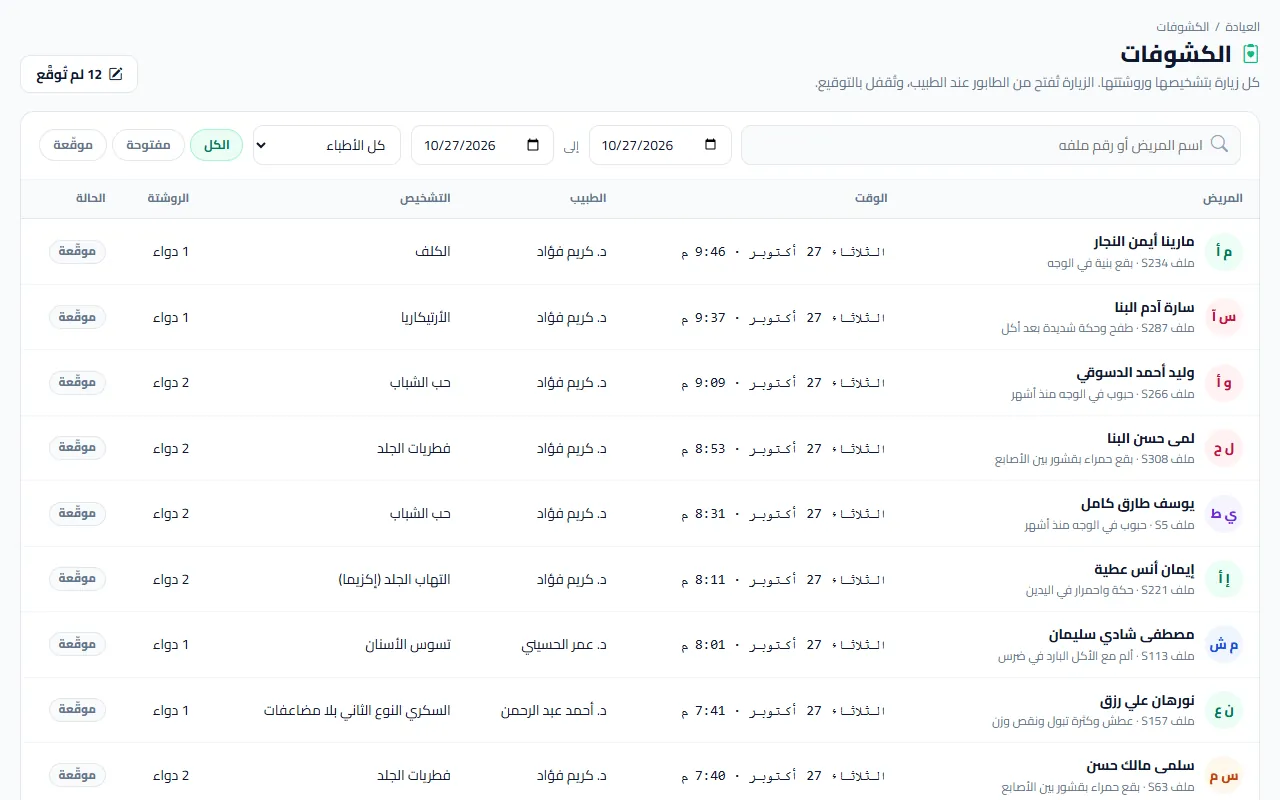Click avatar of مصطفى شادي سليمان

(x=1224, y=645)
